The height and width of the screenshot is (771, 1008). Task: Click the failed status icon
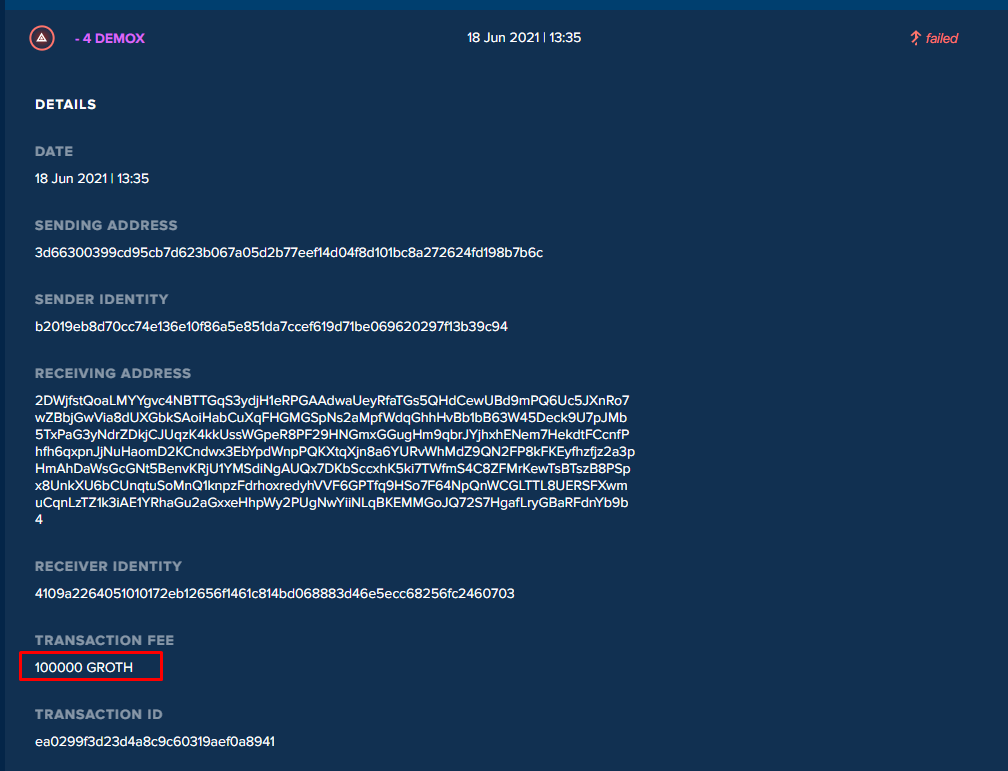[x=916, y=37]
